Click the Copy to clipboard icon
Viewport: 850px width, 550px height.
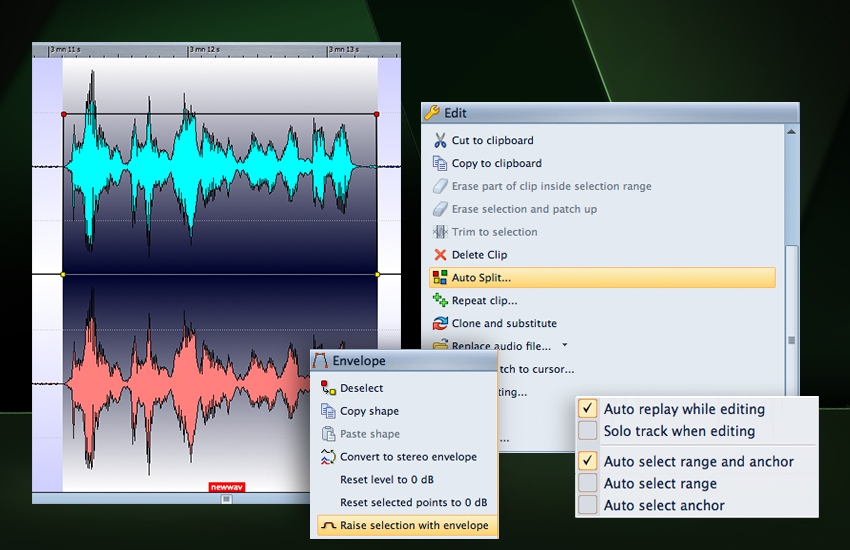(440, 163)
